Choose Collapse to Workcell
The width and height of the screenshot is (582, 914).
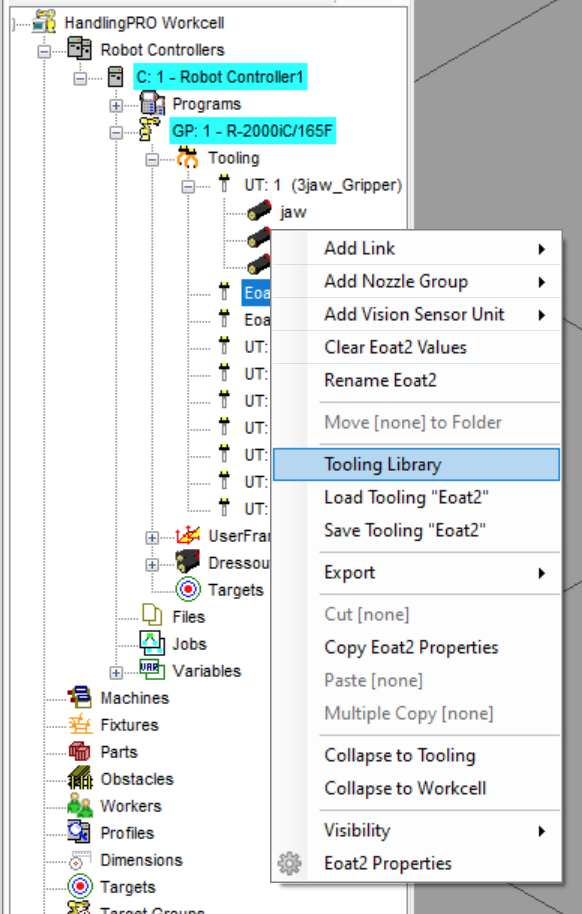(x=416, y=789)
